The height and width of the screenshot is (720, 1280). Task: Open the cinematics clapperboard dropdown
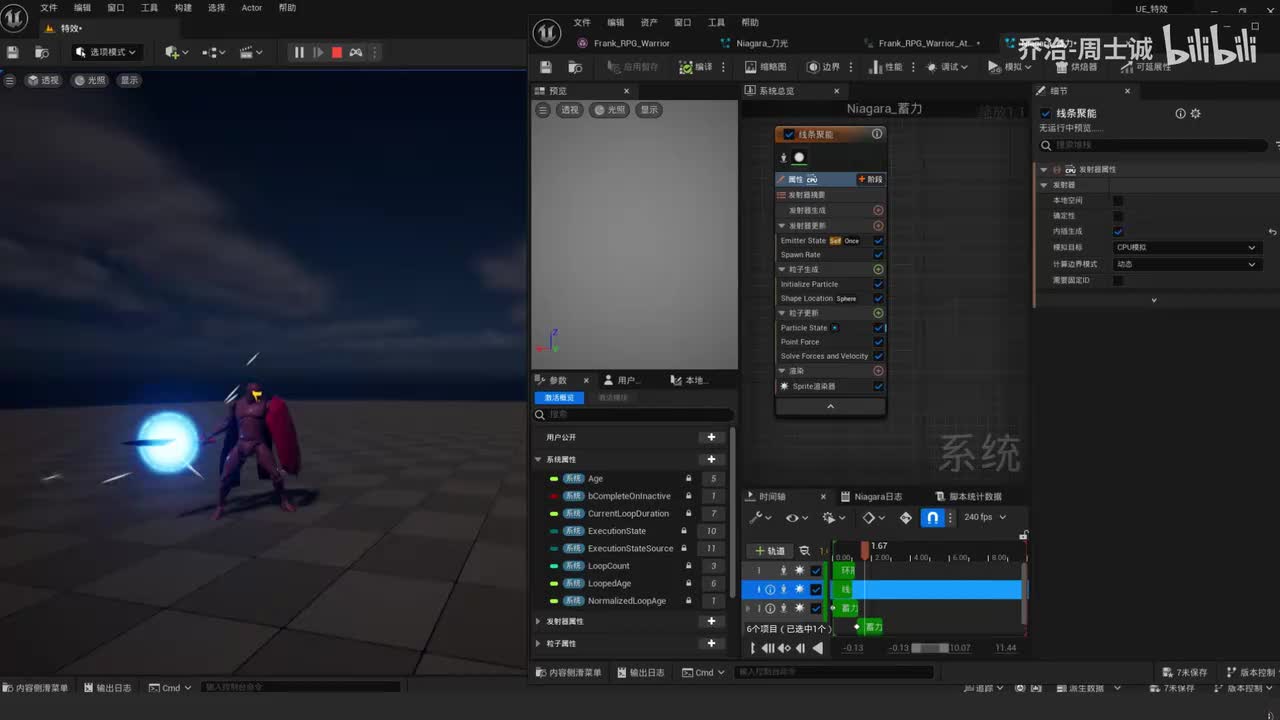[x=251, y=52]
